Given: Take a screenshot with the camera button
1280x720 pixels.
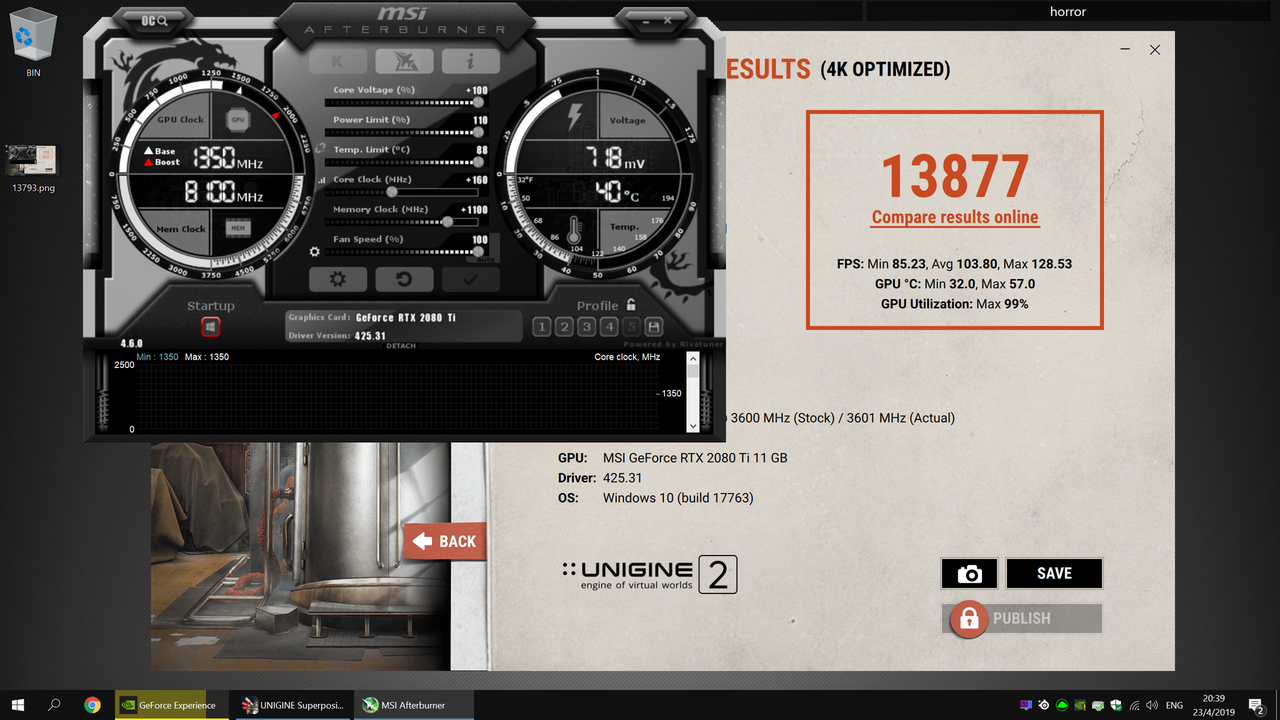Looking at the screenshot, I should (969, 574).
